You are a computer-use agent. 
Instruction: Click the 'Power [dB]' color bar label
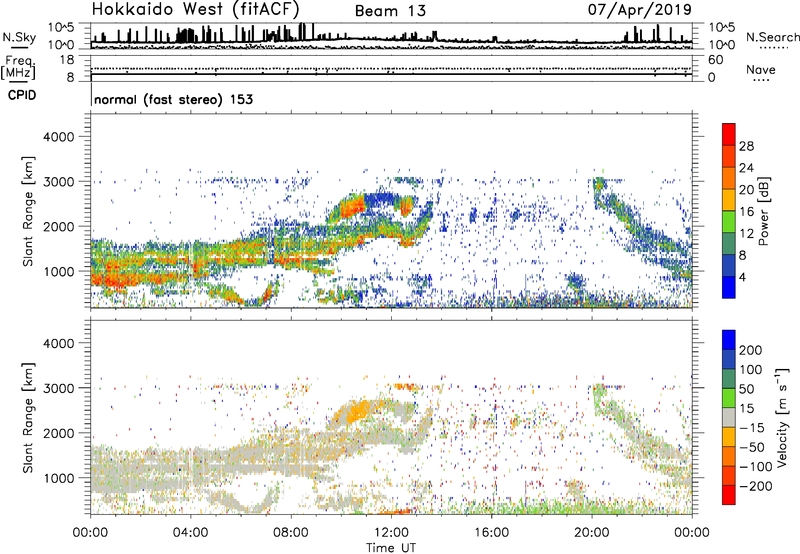pos(764,211)
